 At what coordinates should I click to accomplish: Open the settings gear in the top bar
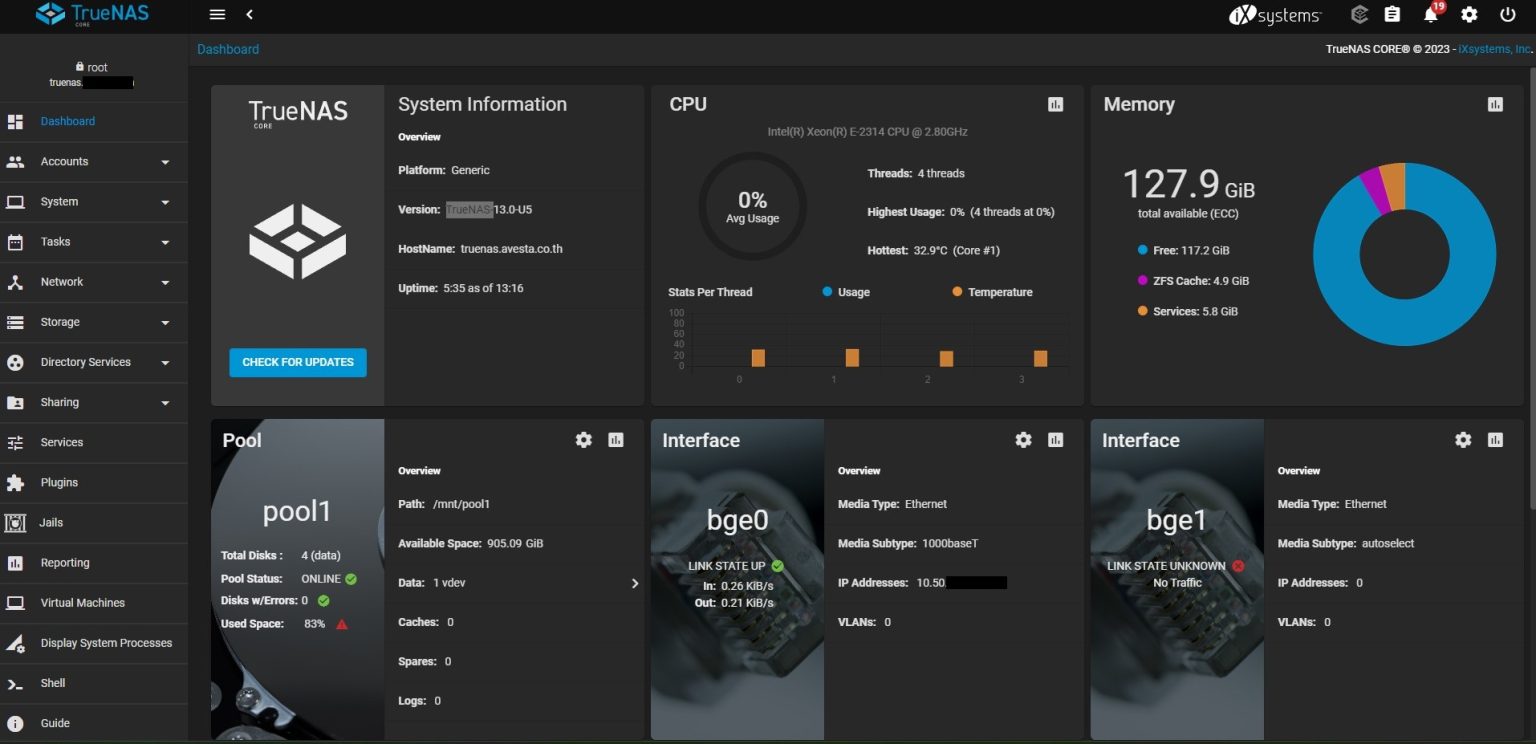tap(1469, 15)
